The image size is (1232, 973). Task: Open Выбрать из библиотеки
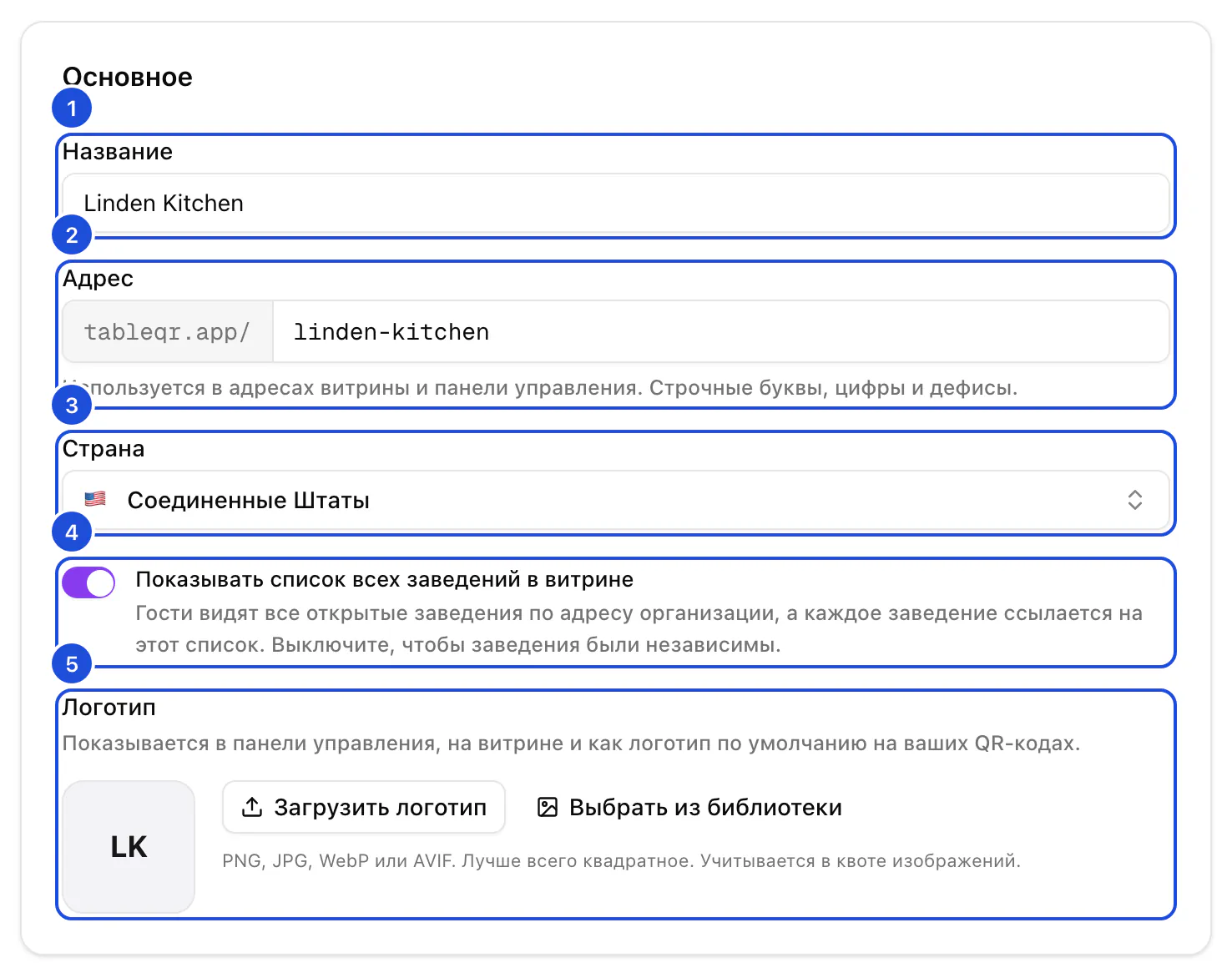[689, 807]
